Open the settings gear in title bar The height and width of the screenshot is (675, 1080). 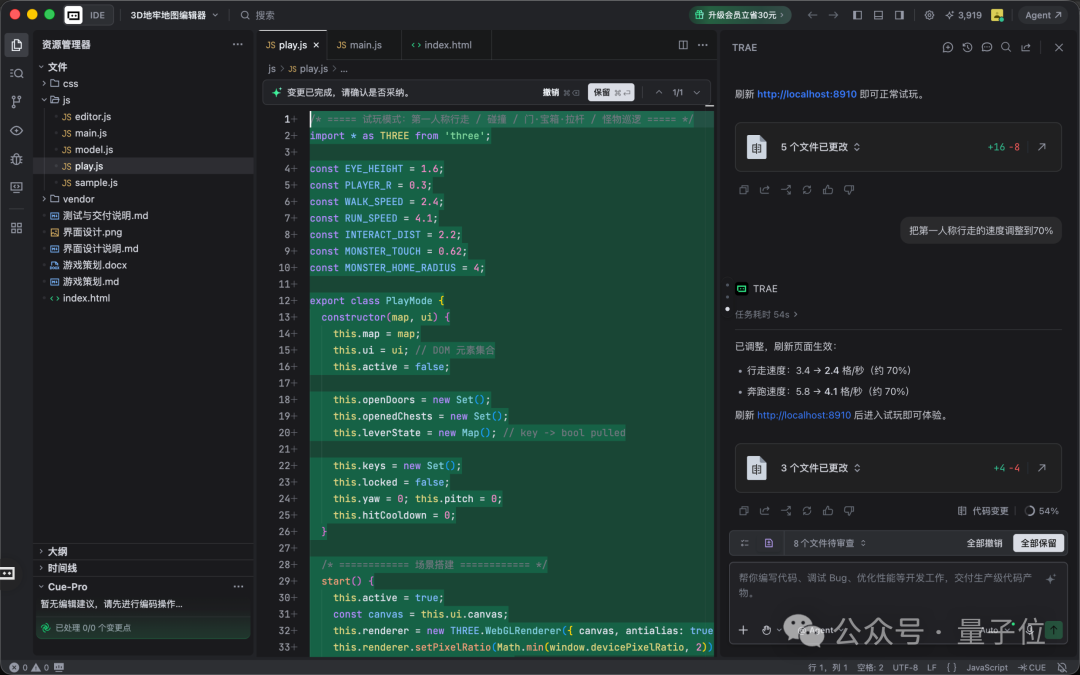[929, 15]
